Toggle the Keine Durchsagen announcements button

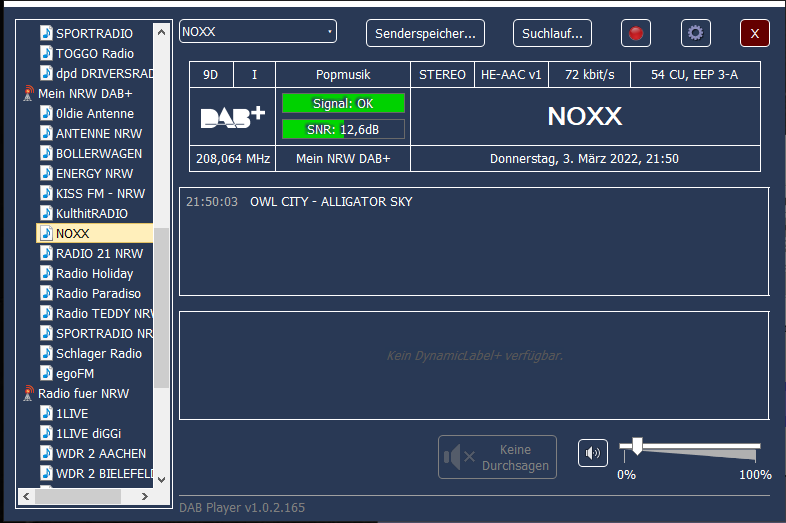pyautogui.click(x=497, y=457)
